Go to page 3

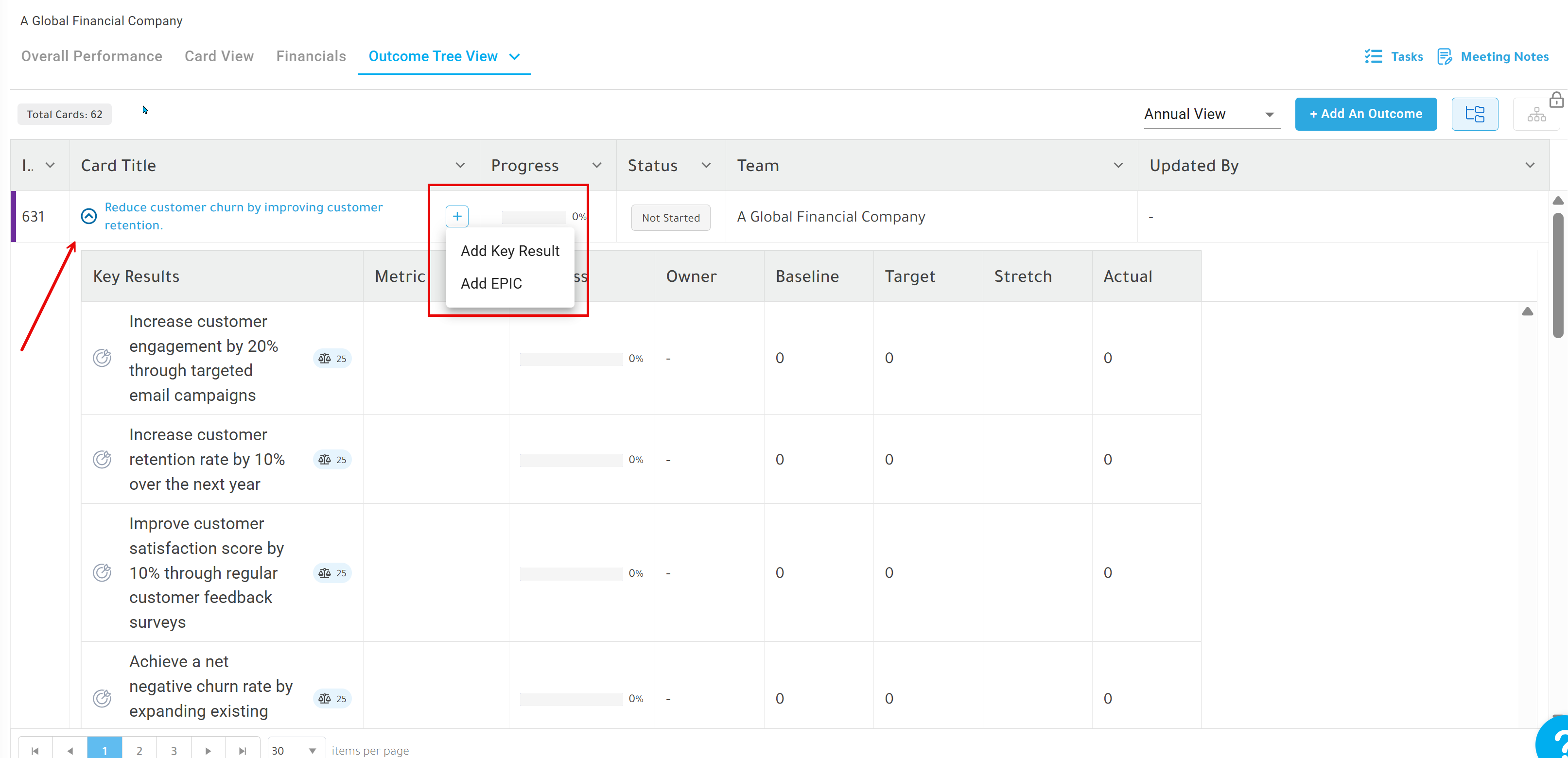tap(174, 750)
